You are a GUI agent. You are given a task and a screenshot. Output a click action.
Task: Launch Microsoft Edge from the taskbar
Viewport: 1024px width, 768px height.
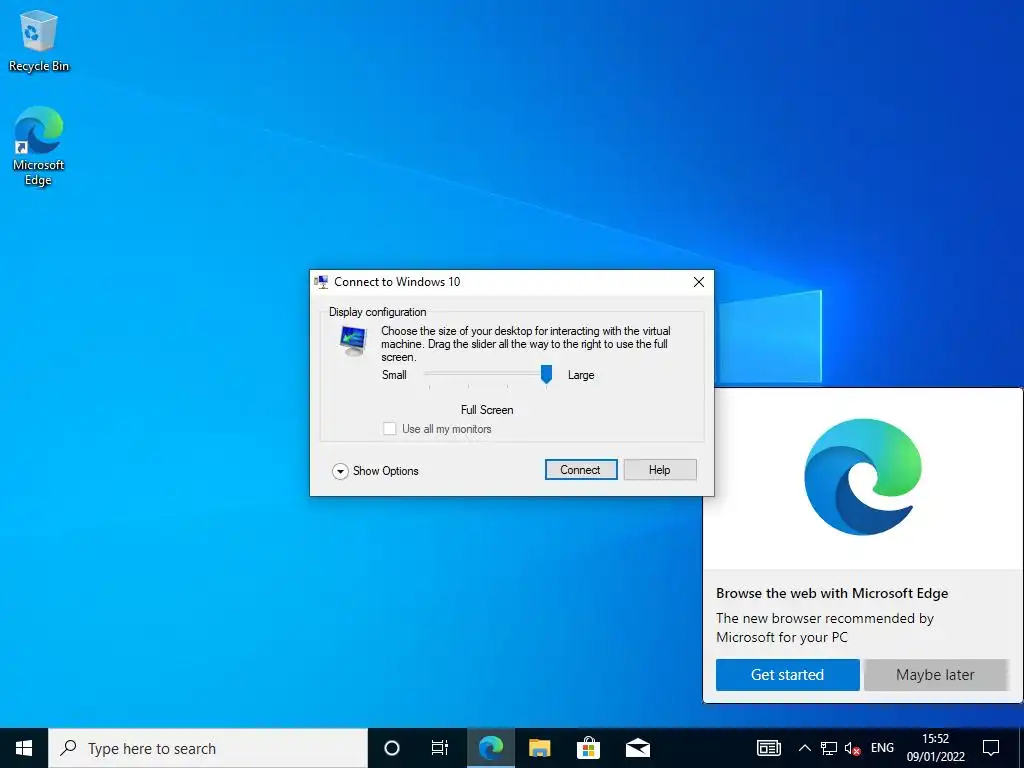[490, 748]
